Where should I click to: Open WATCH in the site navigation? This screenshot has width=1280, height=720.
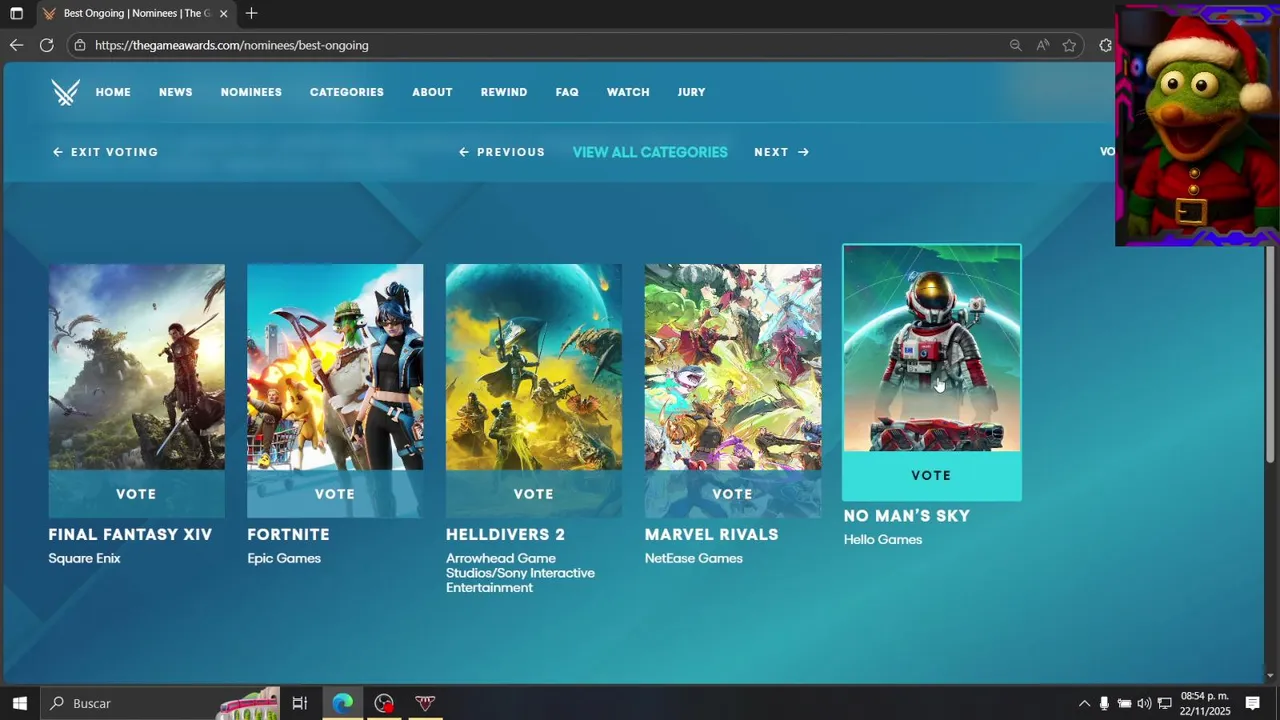pos(628,92)
